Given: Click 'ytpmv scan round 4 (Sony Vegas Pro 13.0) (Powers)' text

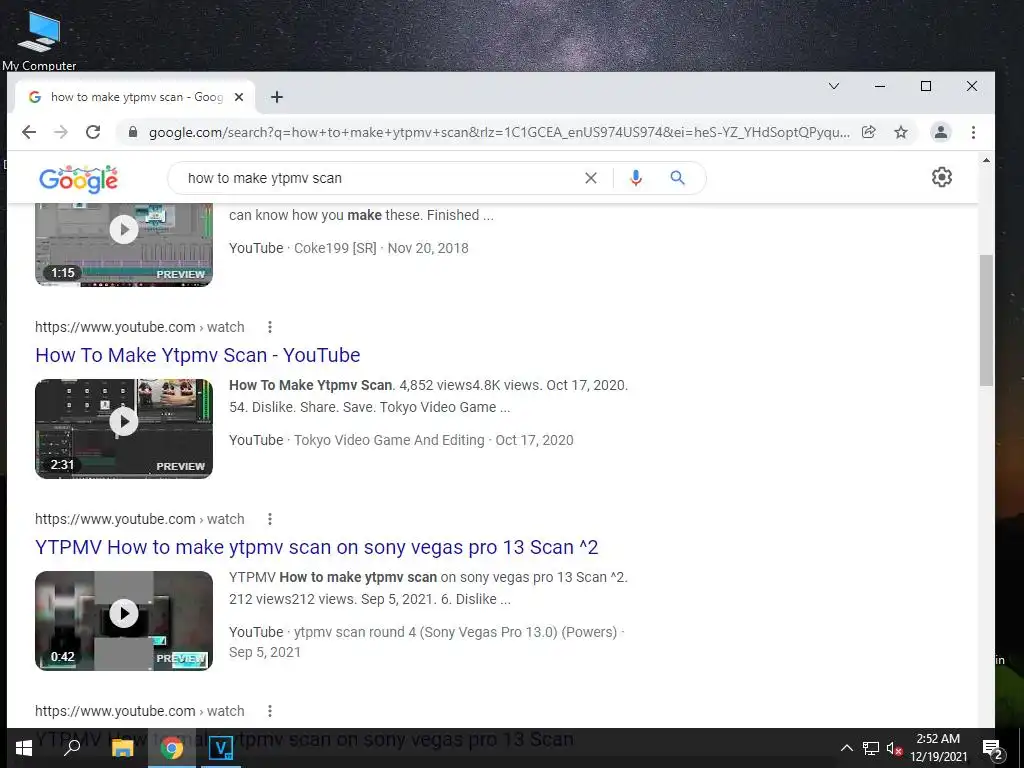Looking at the screenshot, I should coord(455,632).
